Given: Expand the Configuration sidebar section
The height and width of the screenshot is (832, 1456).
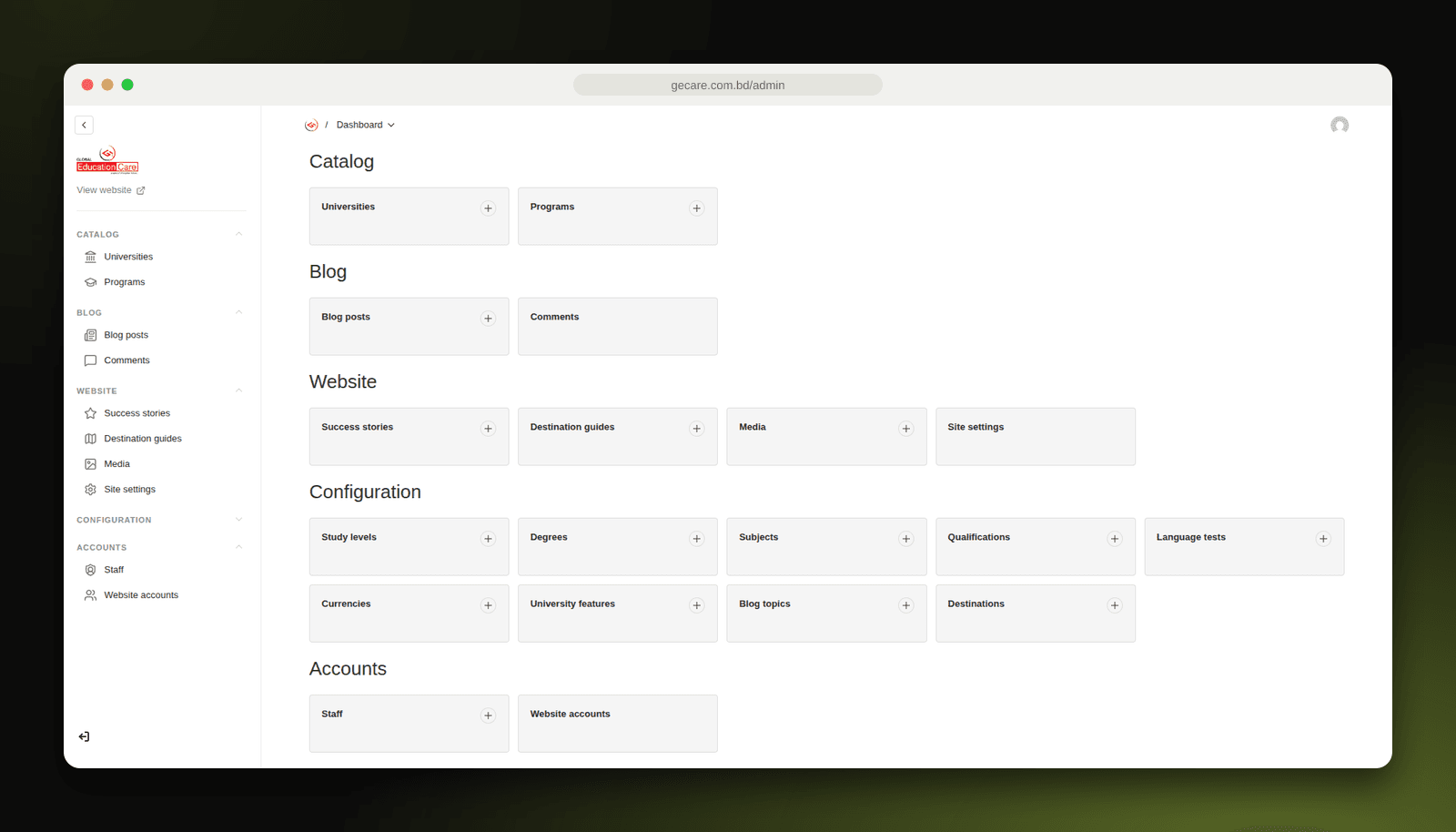Looking at the screenshot, I should click(238, 520).
